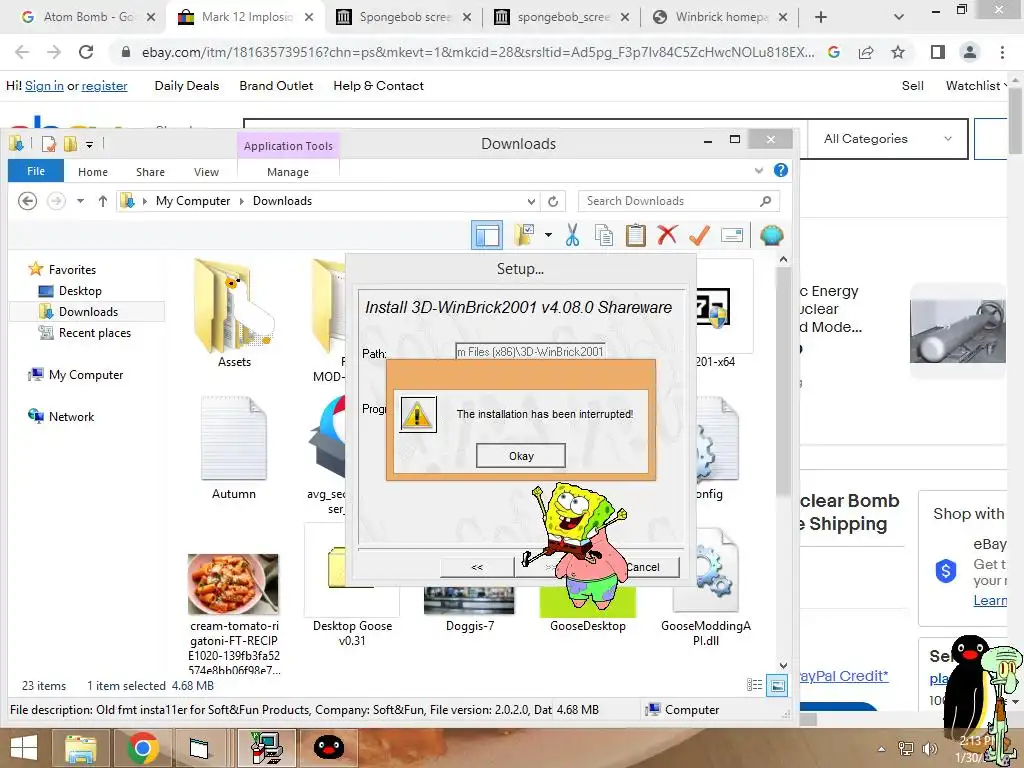The width and height of the screenshot is (1024, 768).
Task: Click the search magnifier icon in Explorer
Action: [x=765, y=201]
